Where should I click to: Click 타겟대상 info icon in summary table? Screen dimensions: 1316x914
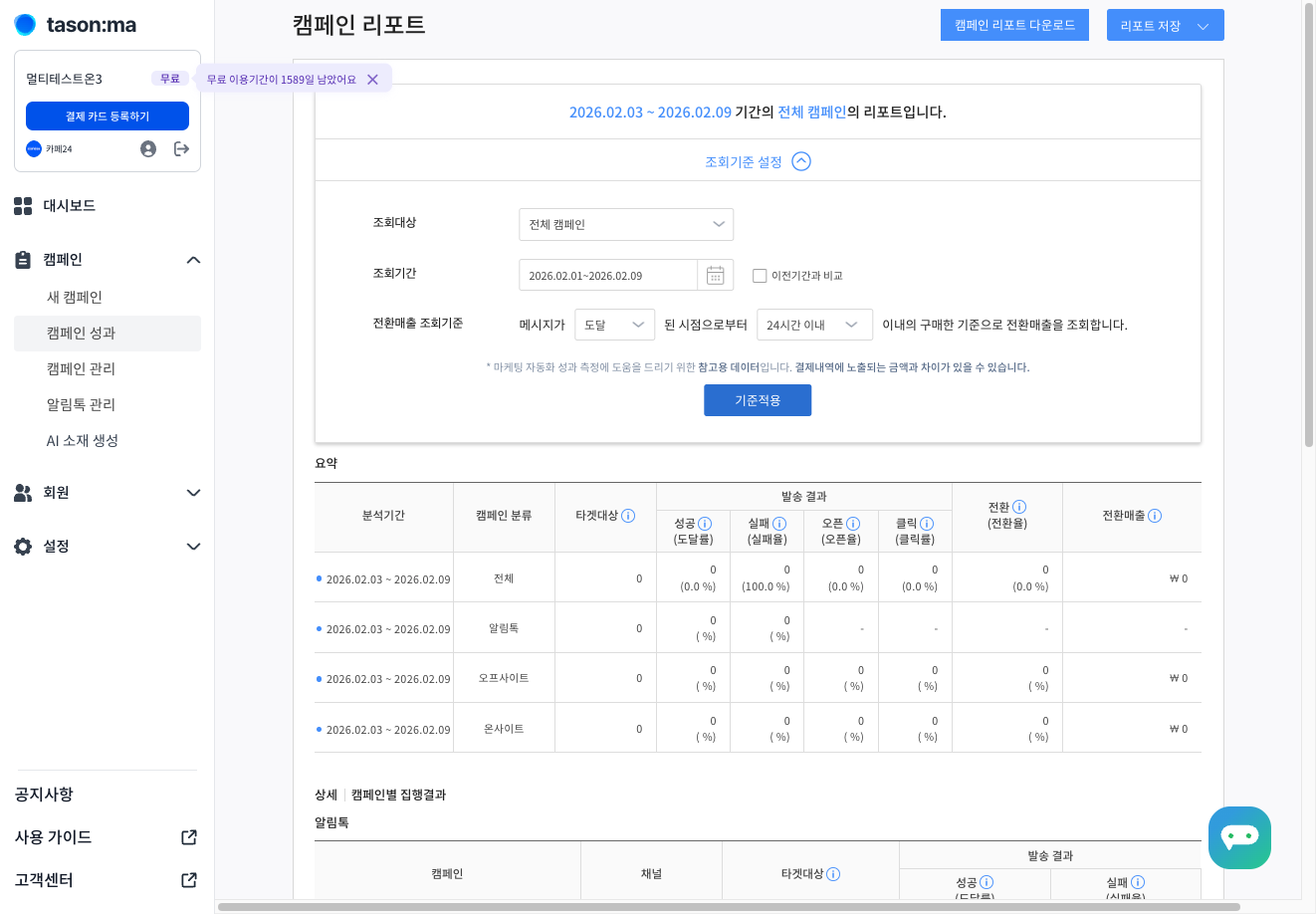tap(628, 516)
